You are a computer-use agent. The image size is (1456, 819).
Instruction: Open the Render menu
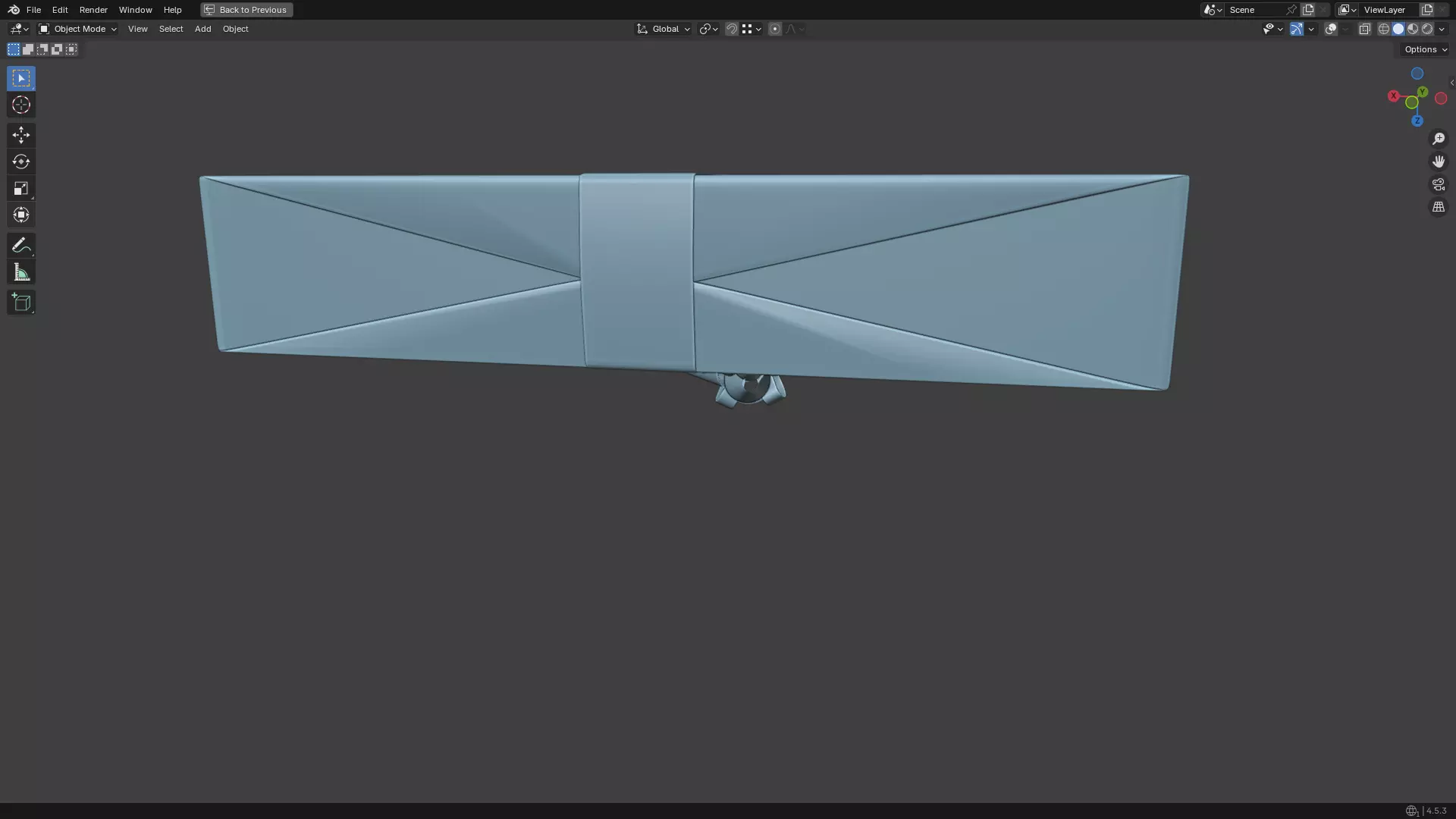(x=93, y=10)
